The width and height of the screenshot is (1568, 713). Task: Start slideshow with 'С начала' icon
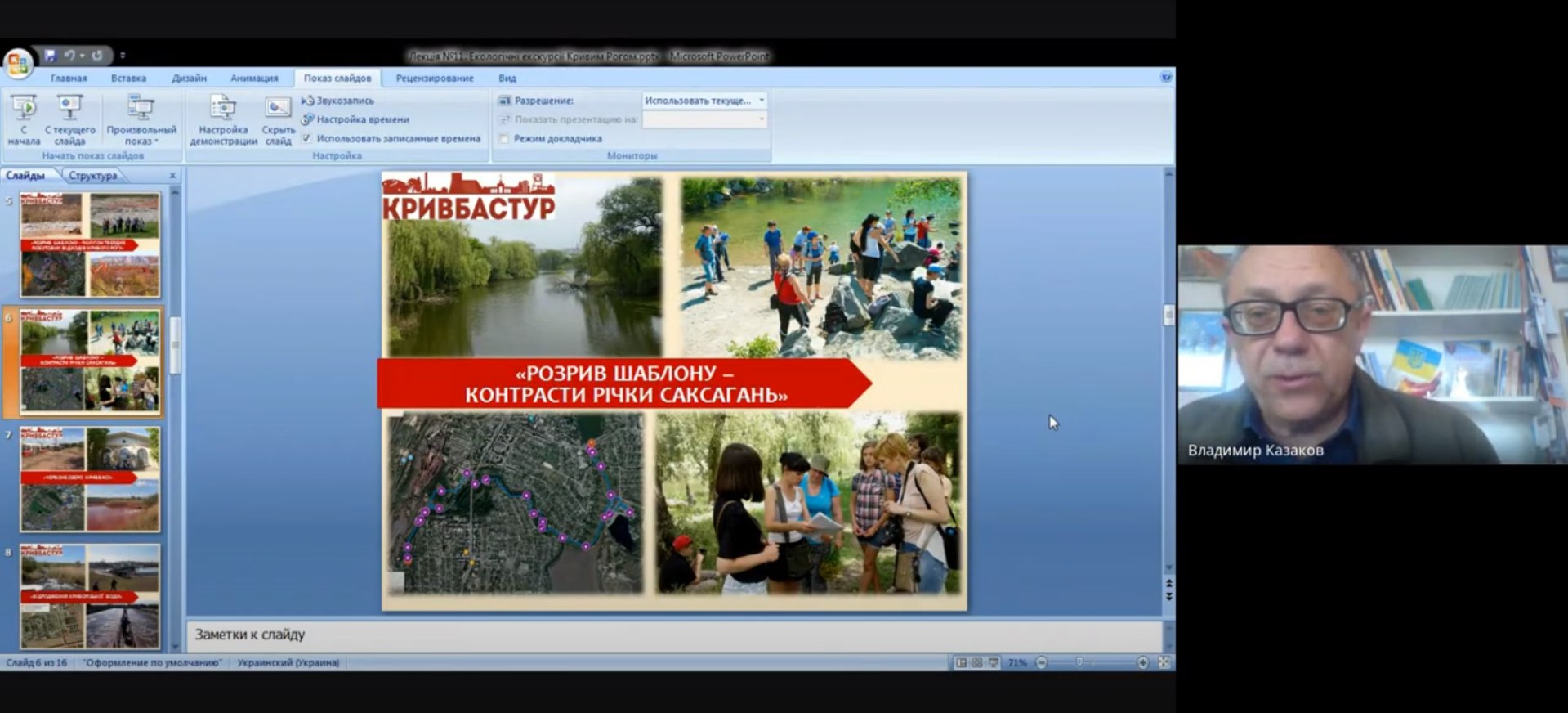24,119
